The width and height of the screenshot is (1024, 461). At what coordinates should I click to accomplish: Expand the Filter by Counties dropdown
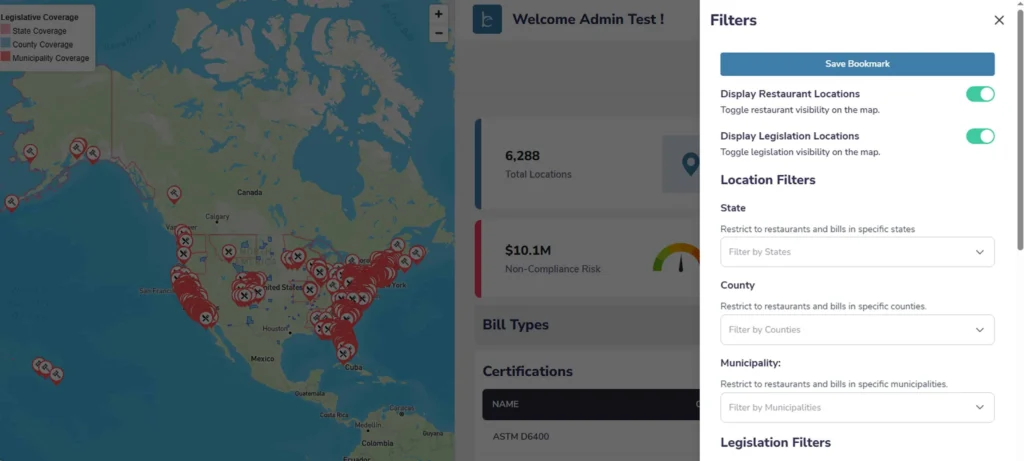[x=857, y=330]
